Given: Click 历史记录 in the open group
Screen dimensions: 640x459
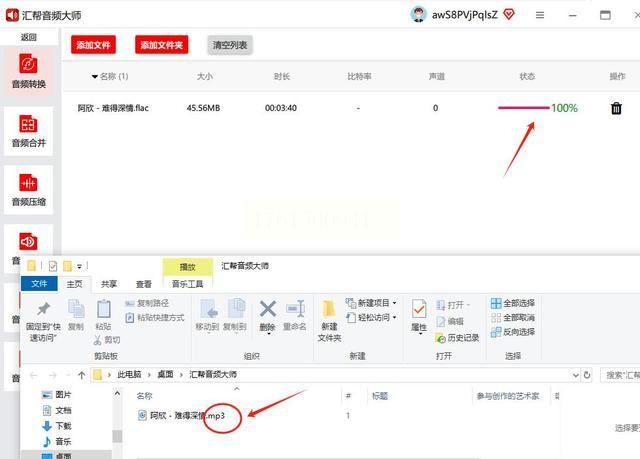Looking at the screenshot, I should [458, 338].
